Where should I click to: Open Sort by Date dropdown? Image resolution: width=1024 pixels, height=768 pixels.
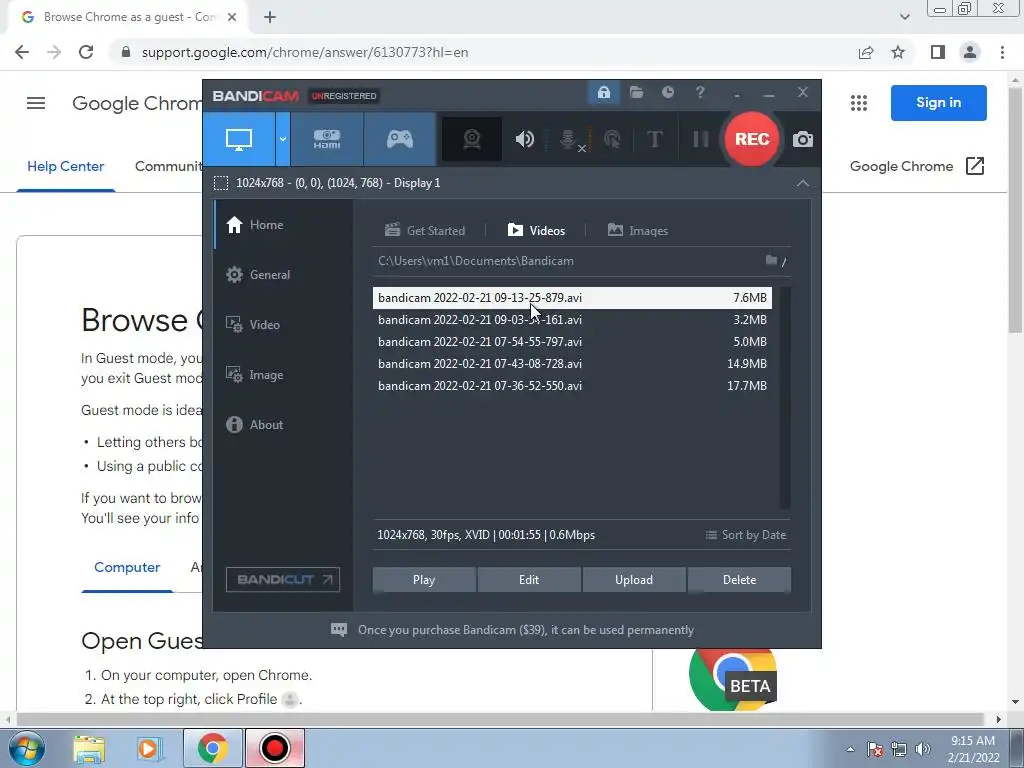[x=746, y=535]
